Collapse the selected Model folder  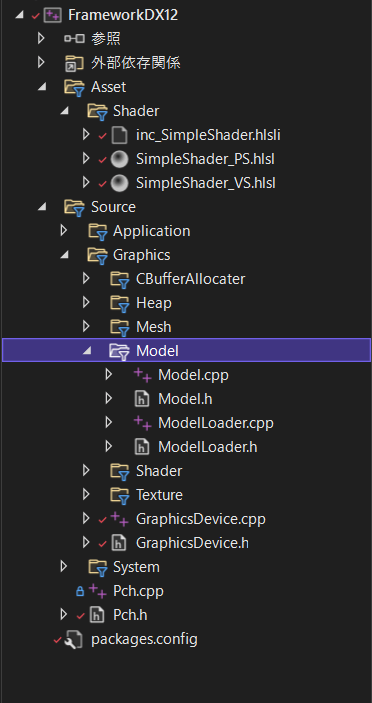pos(87,351)
